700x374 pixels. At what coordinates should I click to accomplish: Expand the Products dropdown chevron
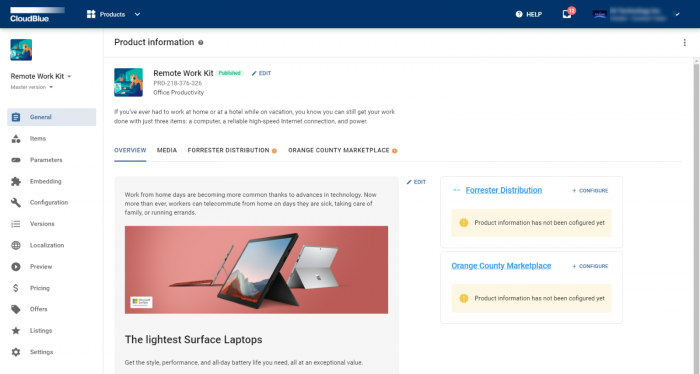point(138,14)
